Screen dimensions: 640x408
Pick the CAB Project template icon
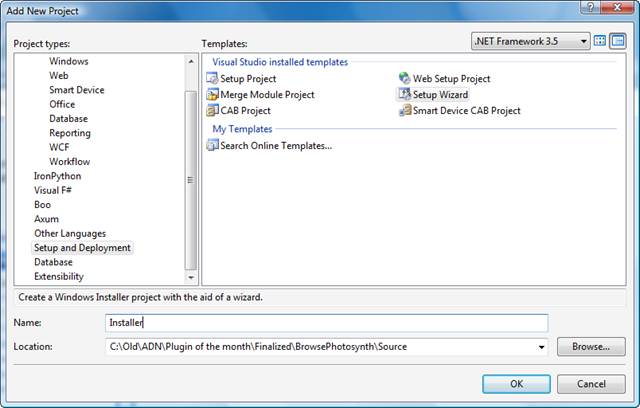tap(212, 111)
